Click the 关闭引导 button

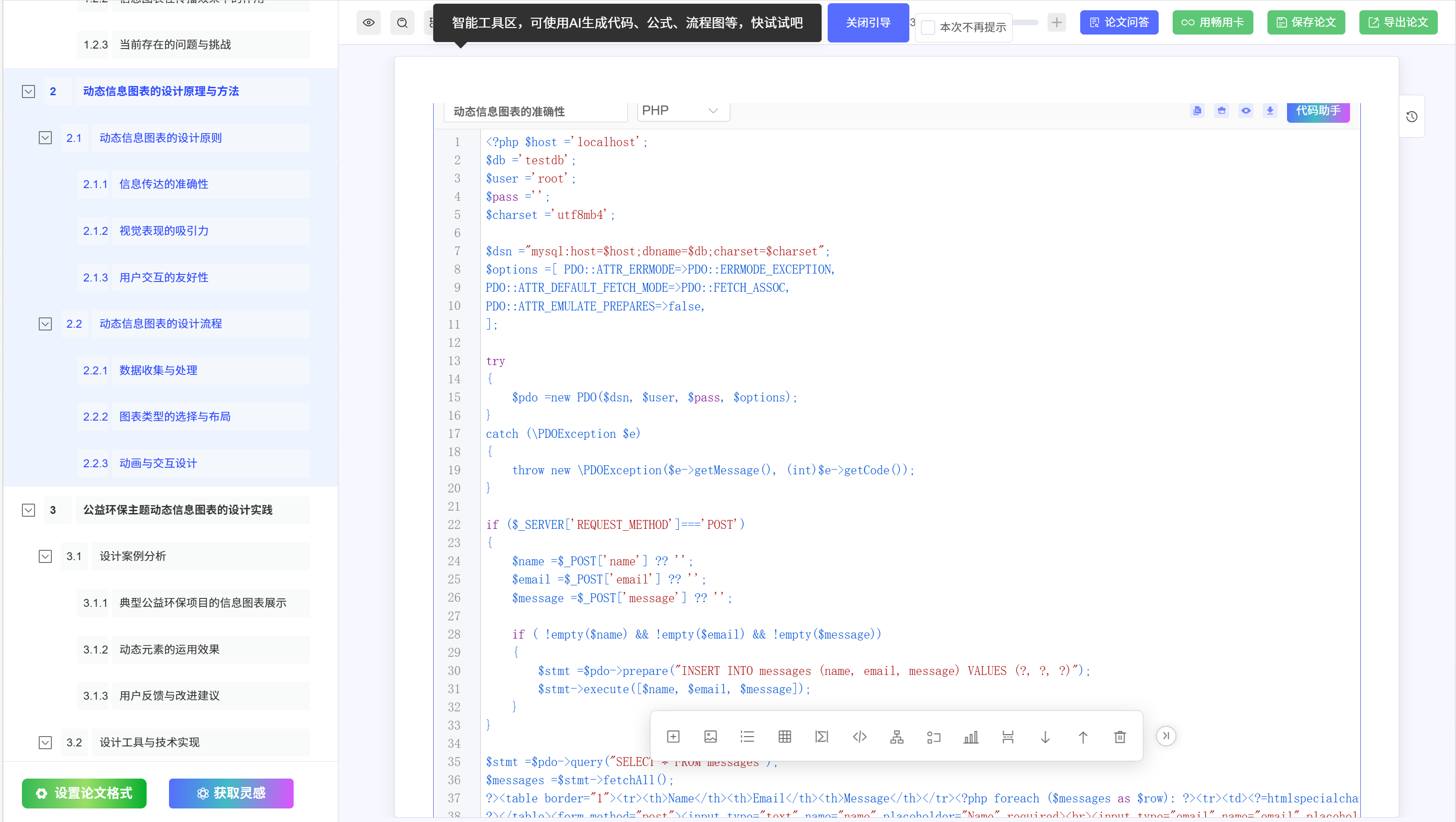coord(868,22)
